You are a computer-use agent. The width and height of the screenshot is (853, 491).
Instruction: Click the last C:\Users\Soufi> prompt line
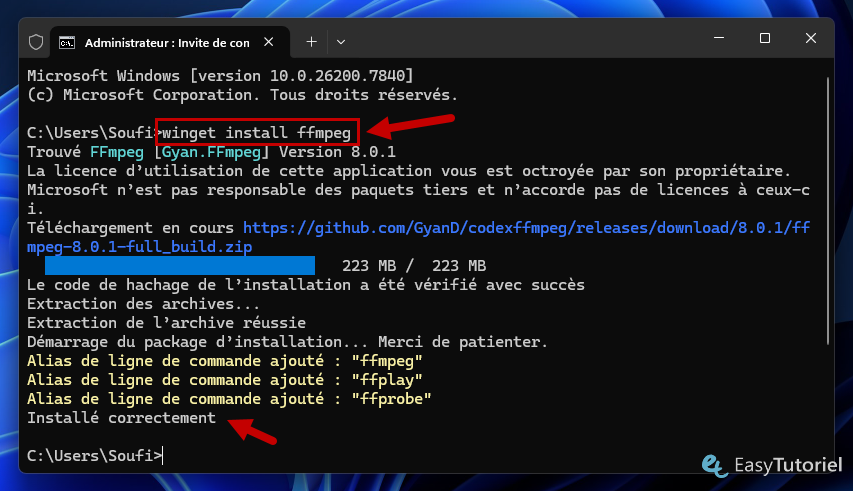95,456
